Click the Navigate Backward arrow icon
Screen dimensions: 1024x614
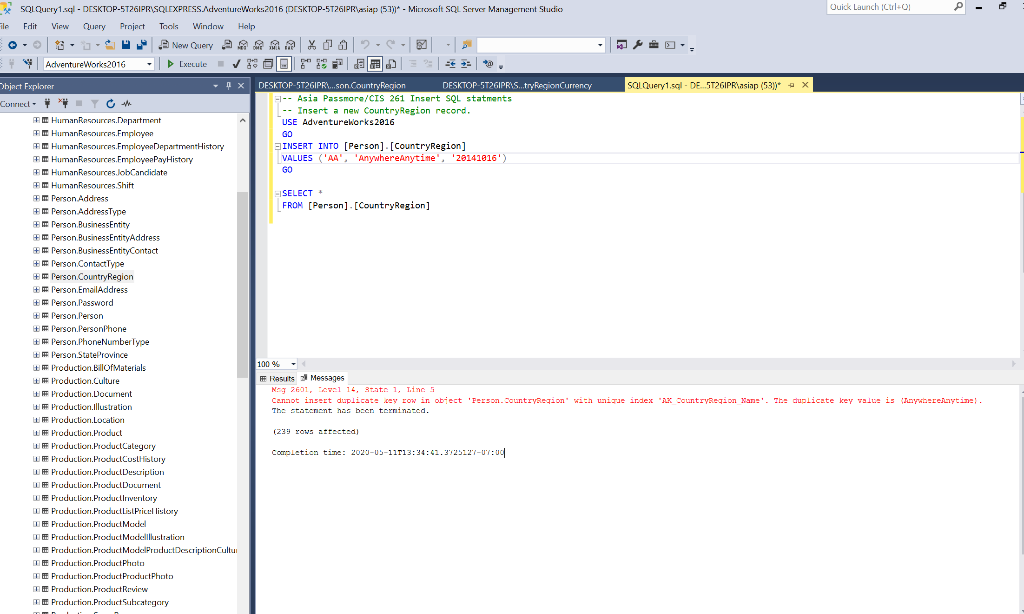pyautogui.click(x=12, y=45)
